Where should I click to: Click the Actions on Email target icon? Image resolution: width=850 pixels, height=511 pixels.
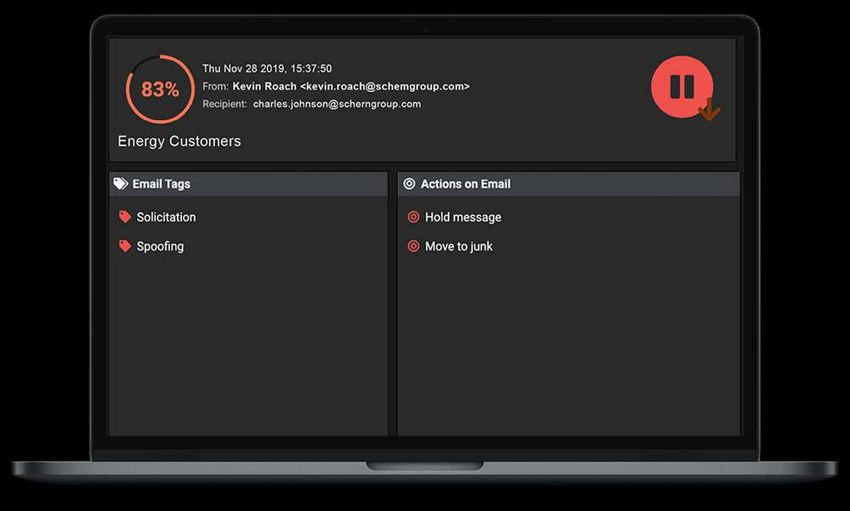[409, 184]
